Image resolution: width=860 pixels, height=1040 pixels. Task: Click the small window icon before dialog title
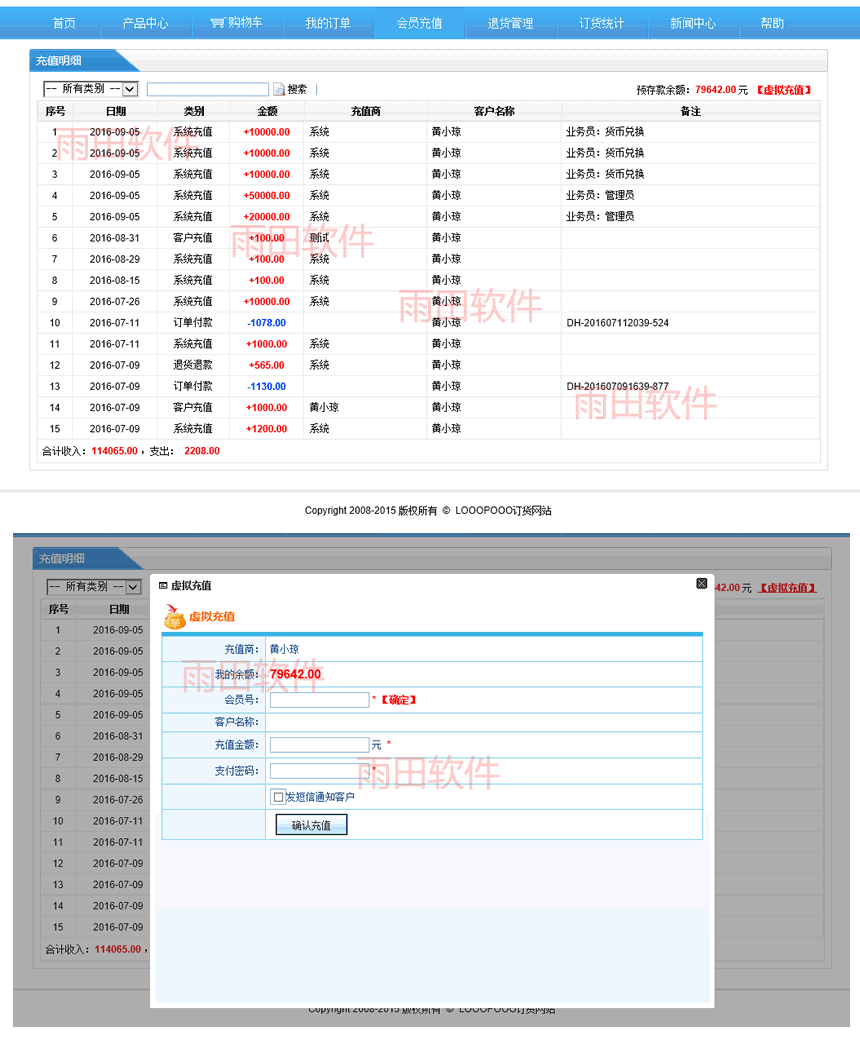point(163,586)
